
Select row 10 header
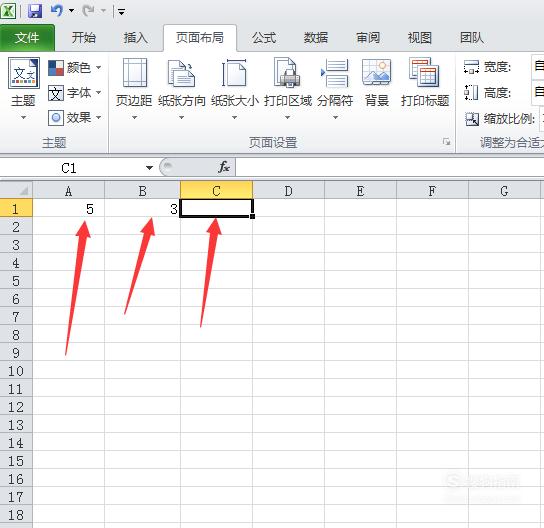tap(16, 371)
